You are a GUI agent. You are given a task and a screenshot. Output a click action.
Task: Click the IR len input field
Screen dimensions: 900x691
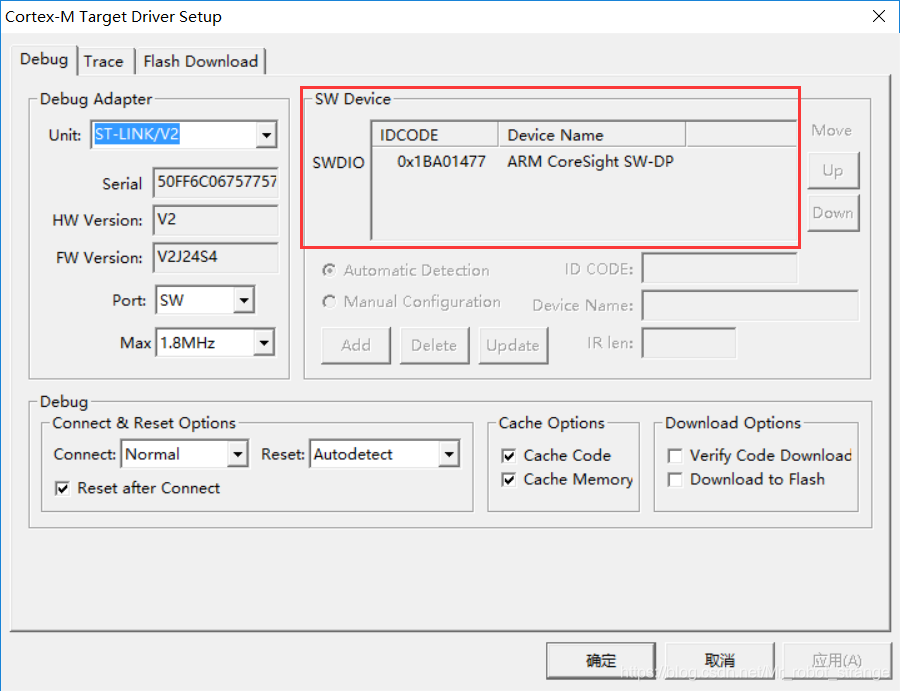[x=689, y=343]
